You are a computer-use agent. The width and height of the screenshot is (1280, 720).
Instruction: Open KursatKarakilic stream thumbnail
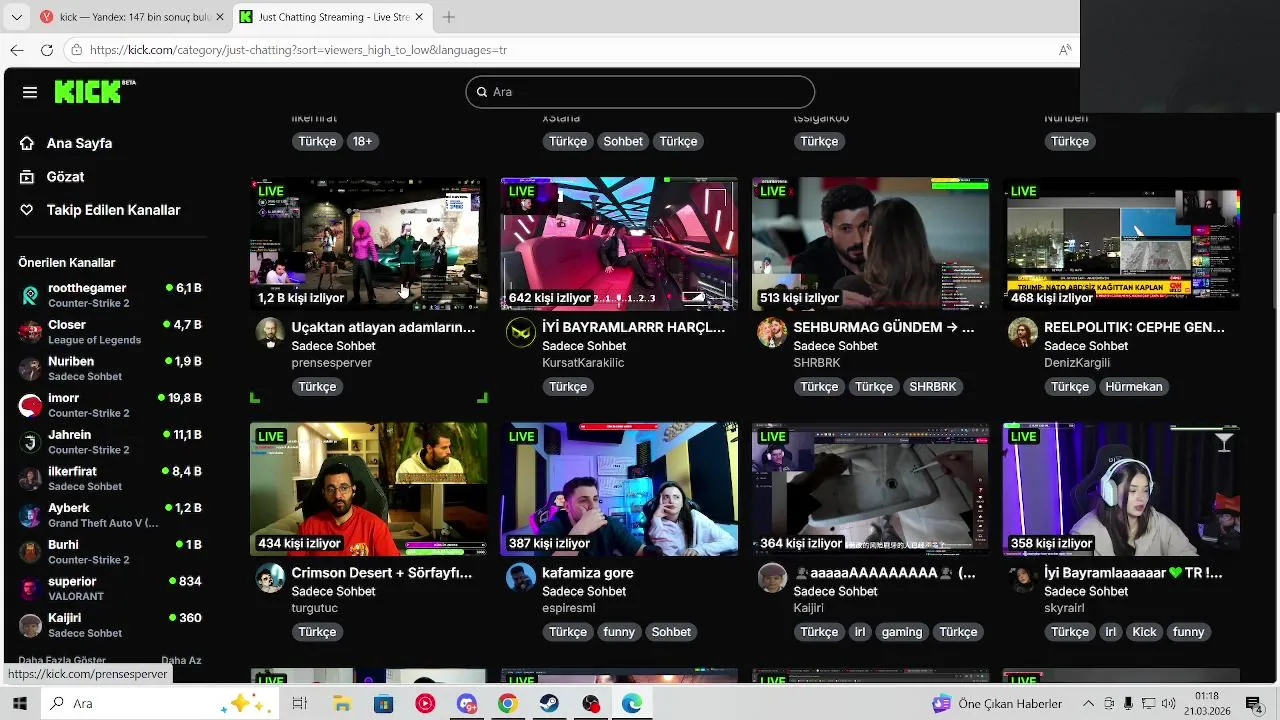[619, 244]
